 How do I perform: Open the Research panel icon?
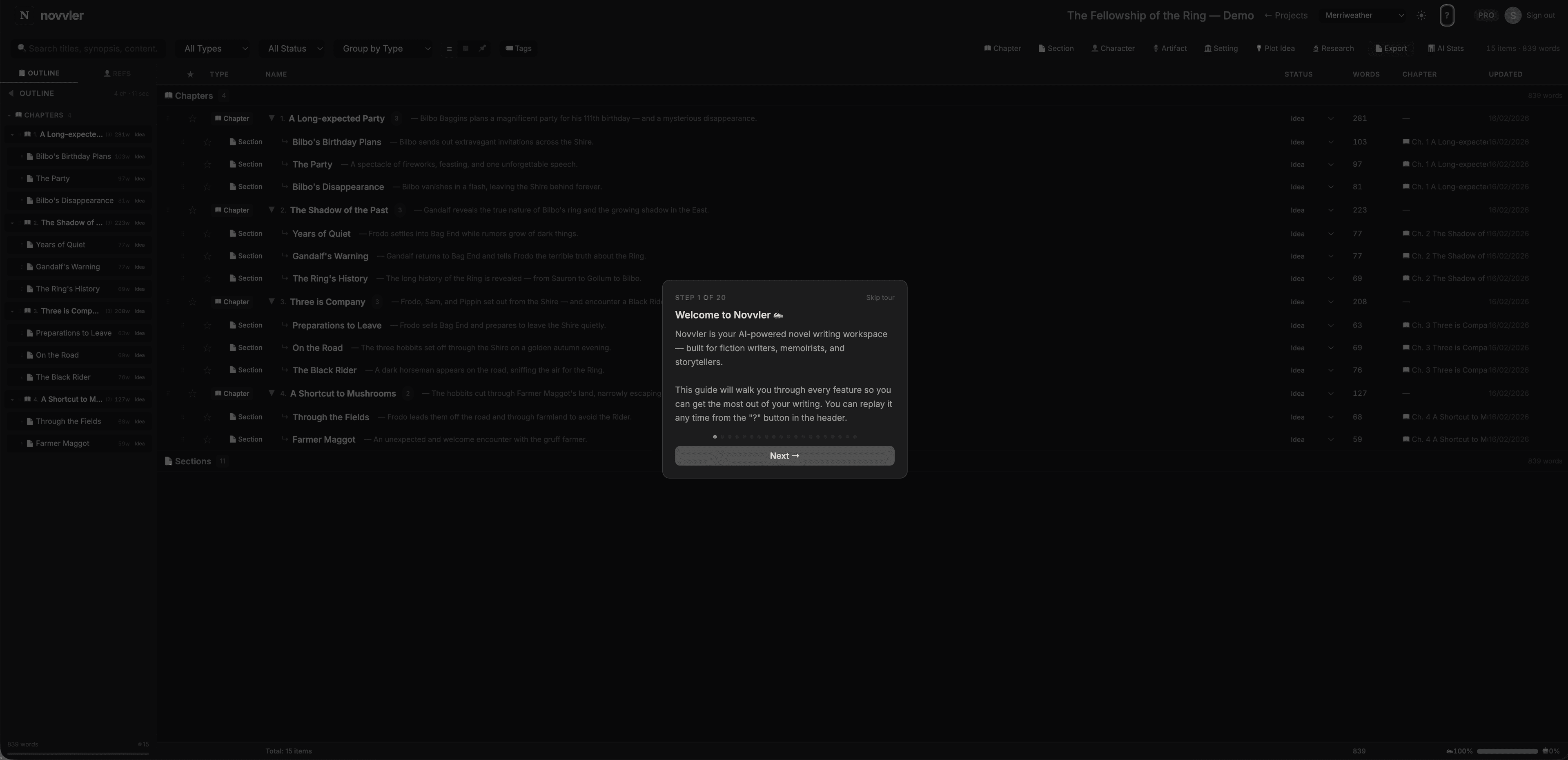pyautogui.click(x=1333, y=48)
